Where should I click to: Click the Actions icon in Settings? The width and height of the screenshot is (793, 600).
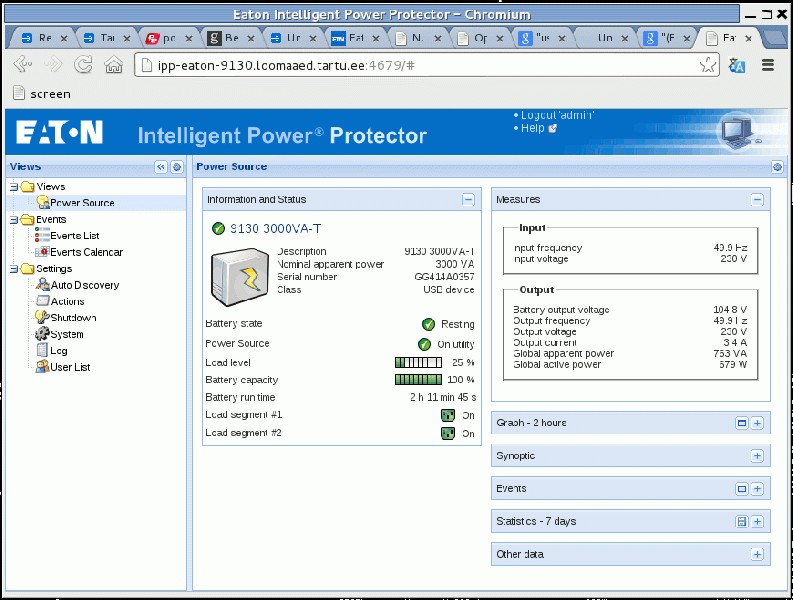click(42, 301)
